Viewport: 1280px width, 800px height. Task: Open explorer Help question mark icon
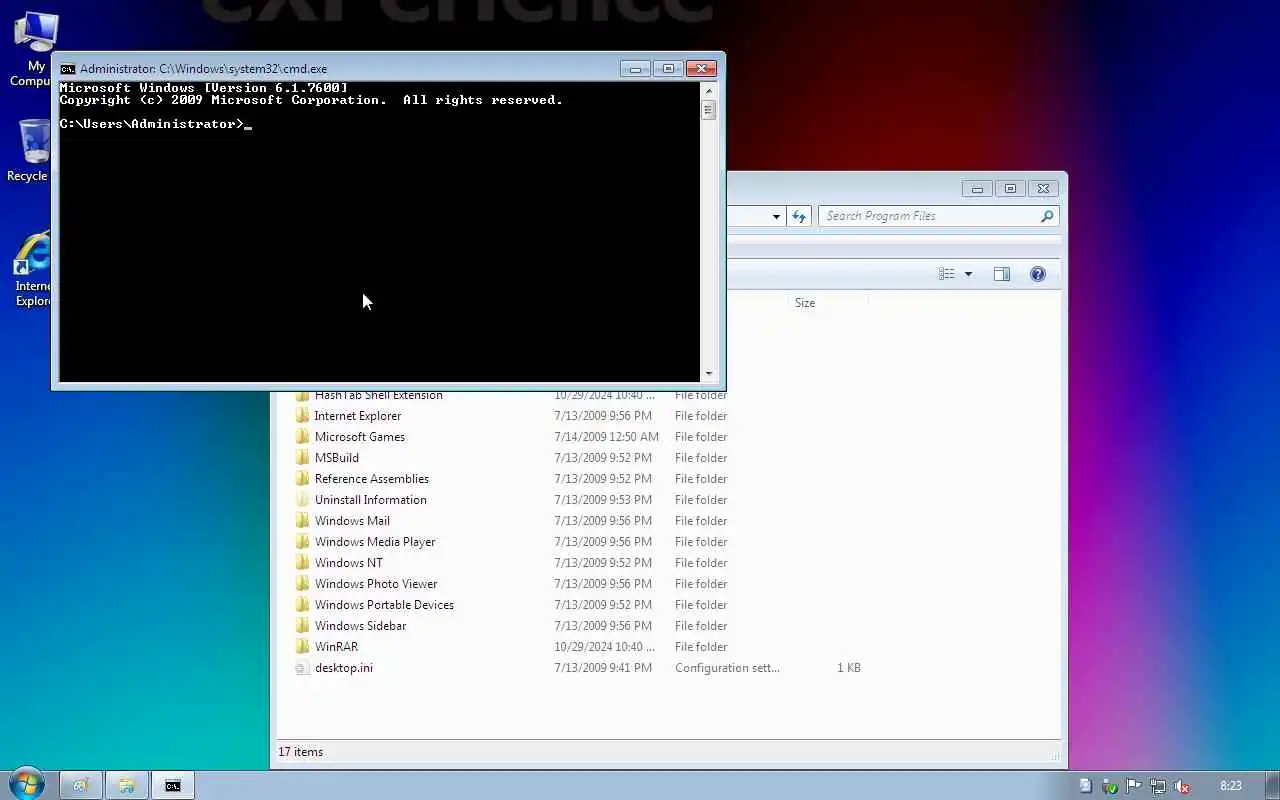[1037, 274]
